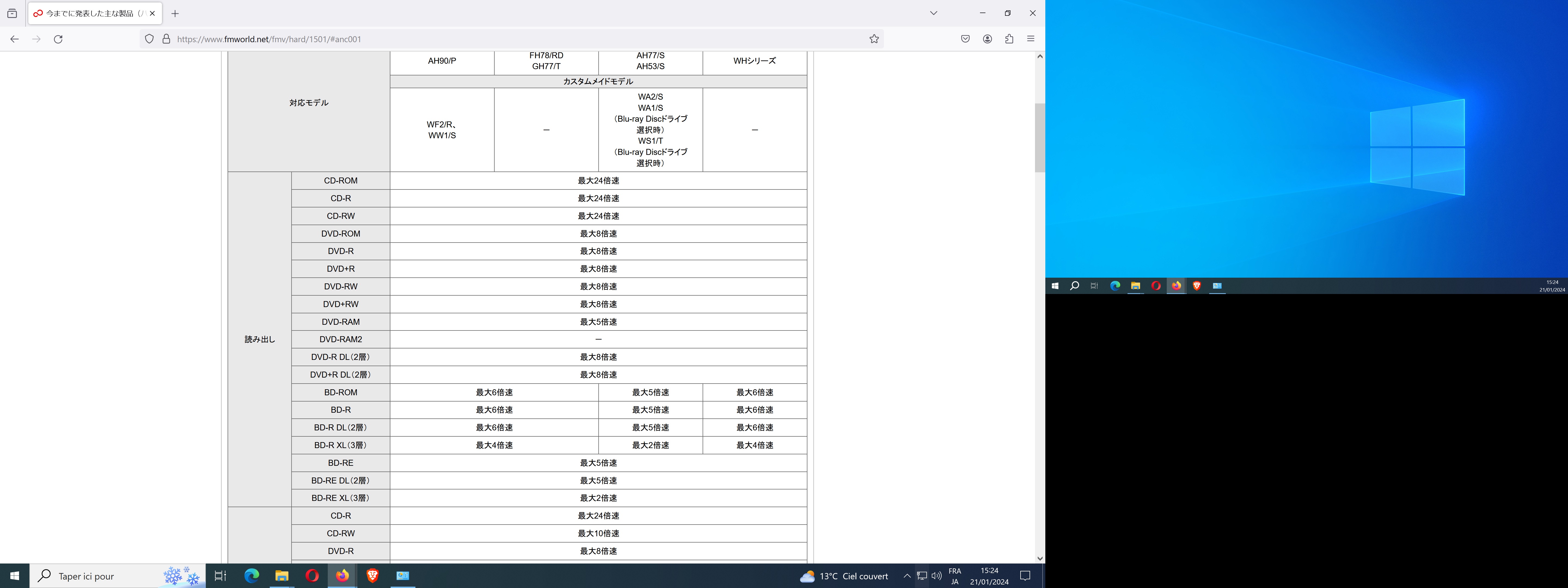Reload the current page
1568x588 pixels.
[x=59, y=39]
